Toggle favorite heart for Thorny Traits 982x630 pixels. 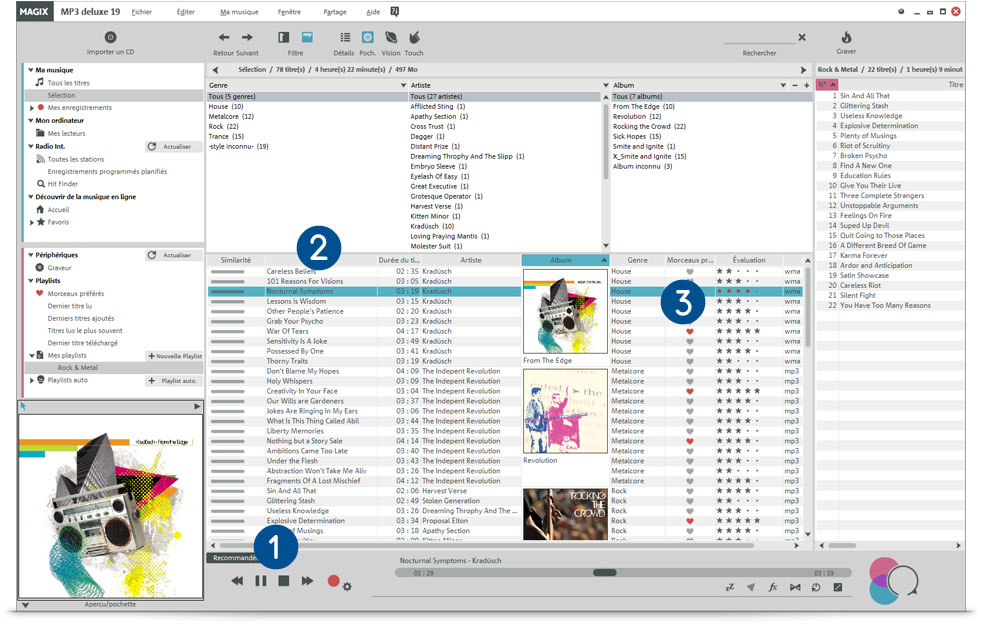pos(690,361)
